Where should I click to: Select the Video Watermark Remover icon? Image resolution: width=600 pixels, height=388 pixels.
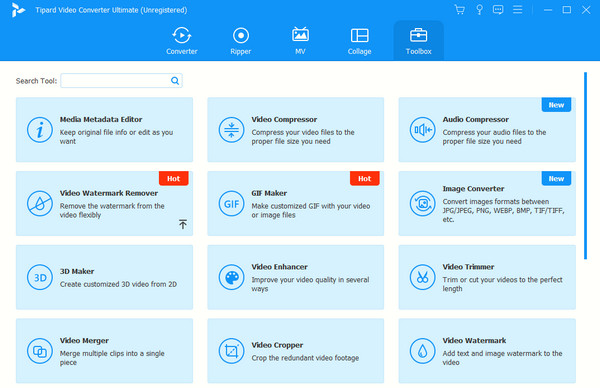click(40, 204)
